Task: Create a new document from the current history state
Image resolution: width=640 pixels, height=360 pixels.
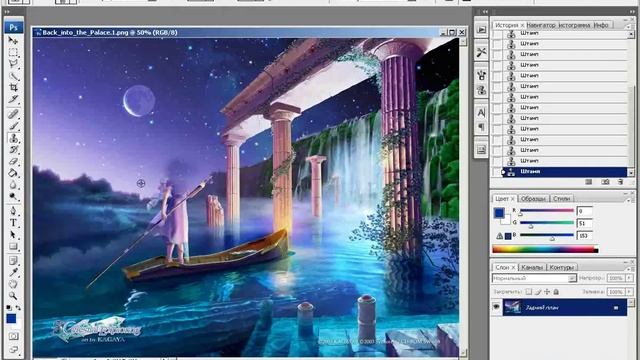Action: click(589, 182)
